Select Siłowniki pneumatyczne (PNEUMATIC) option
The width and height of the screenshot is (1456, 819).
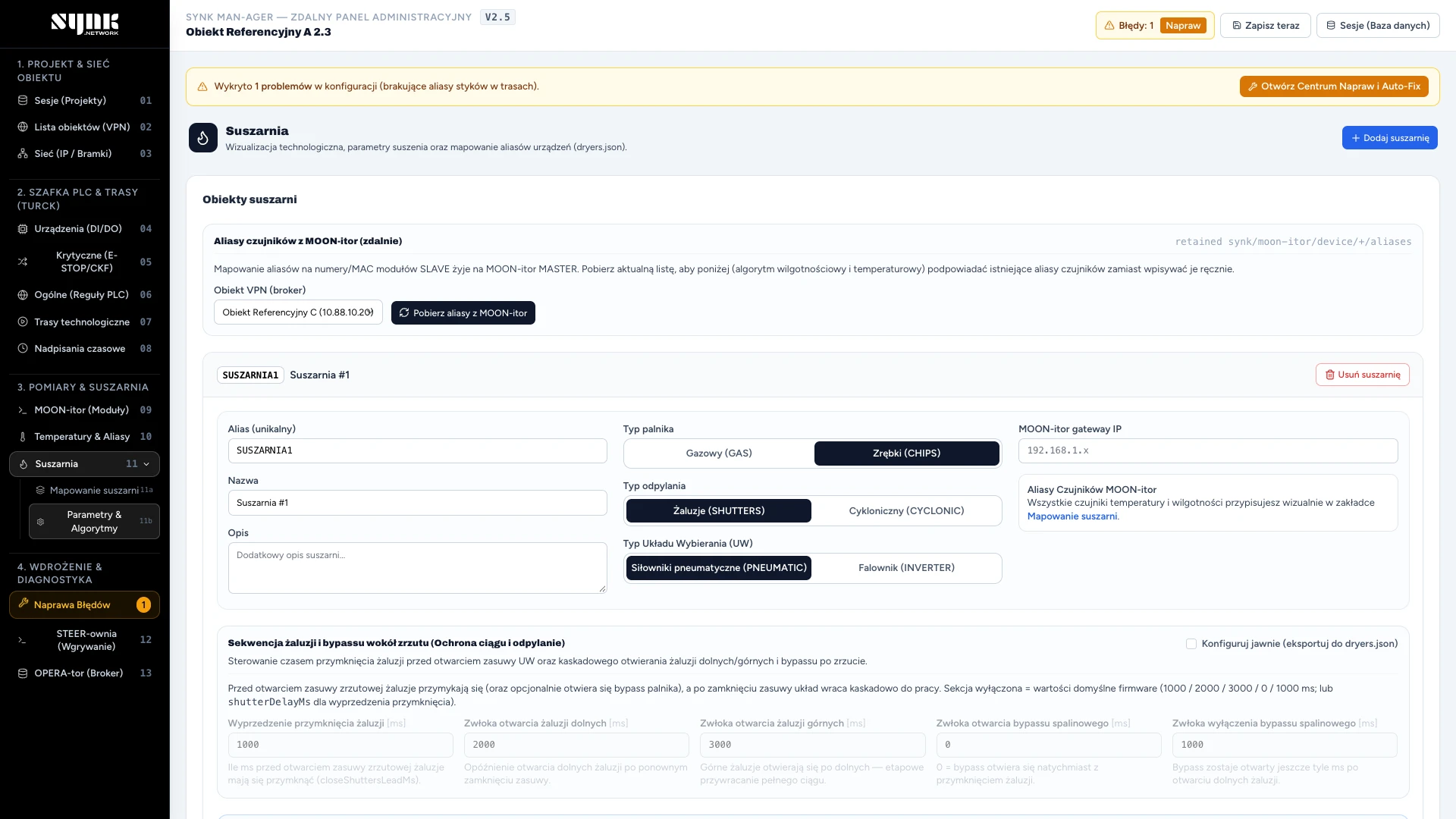[x=719, y=568]
